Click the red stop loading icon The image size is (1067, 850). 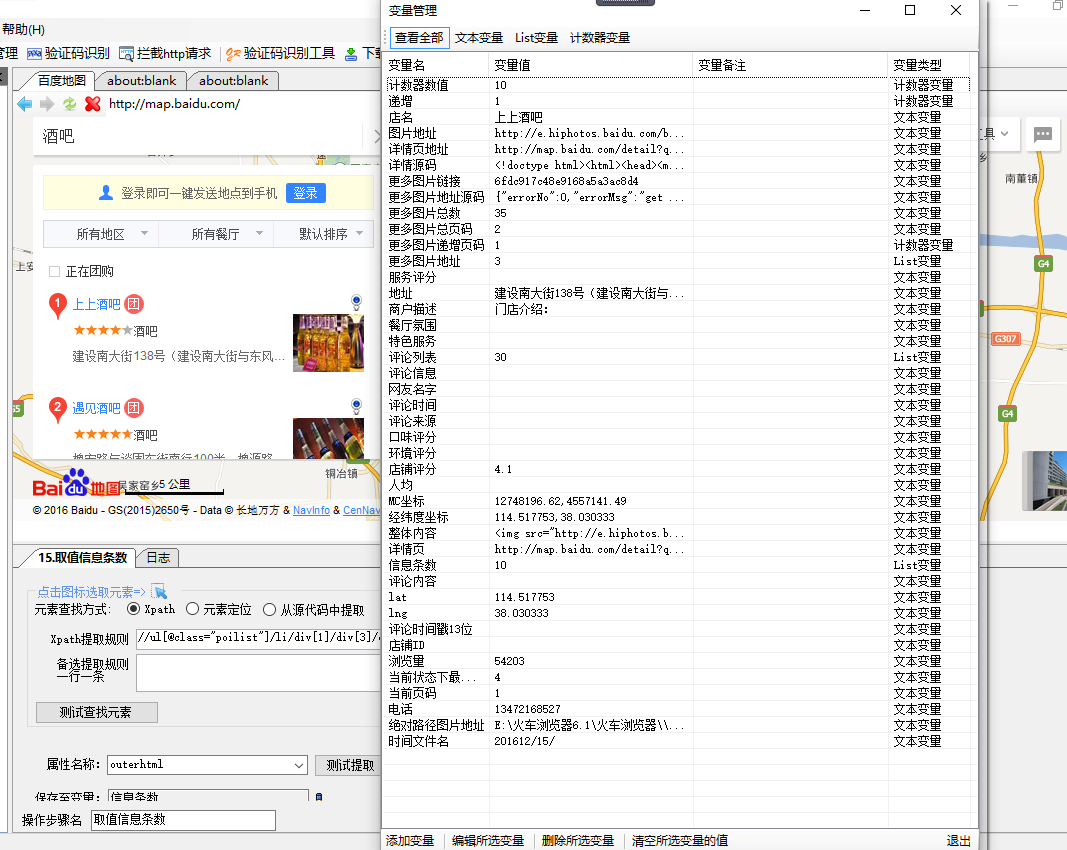[93, 104]
